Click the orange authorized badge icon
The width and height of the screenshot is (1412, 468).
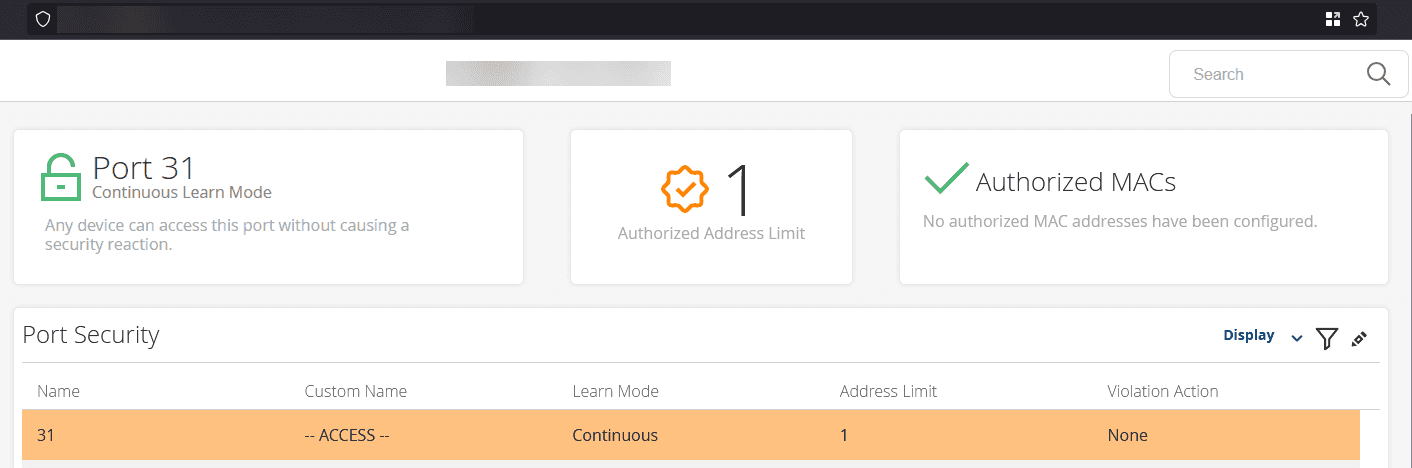pyautogui.click(x=685, y=189)
